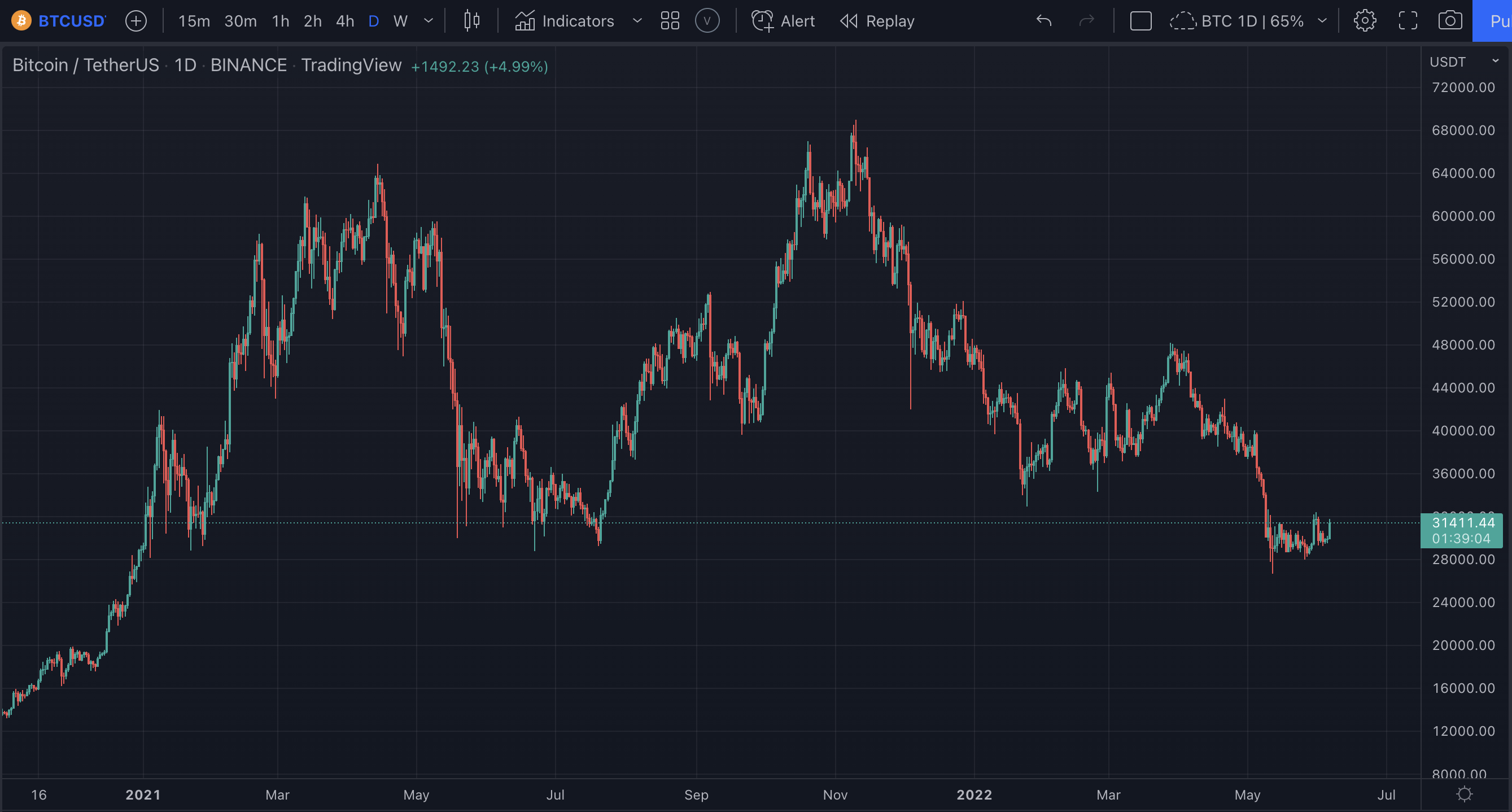The height and width of the screenshot is (812, 1512).
Task: Redo the chart action
Action: pyautogui.click(x=1086, y=21)
